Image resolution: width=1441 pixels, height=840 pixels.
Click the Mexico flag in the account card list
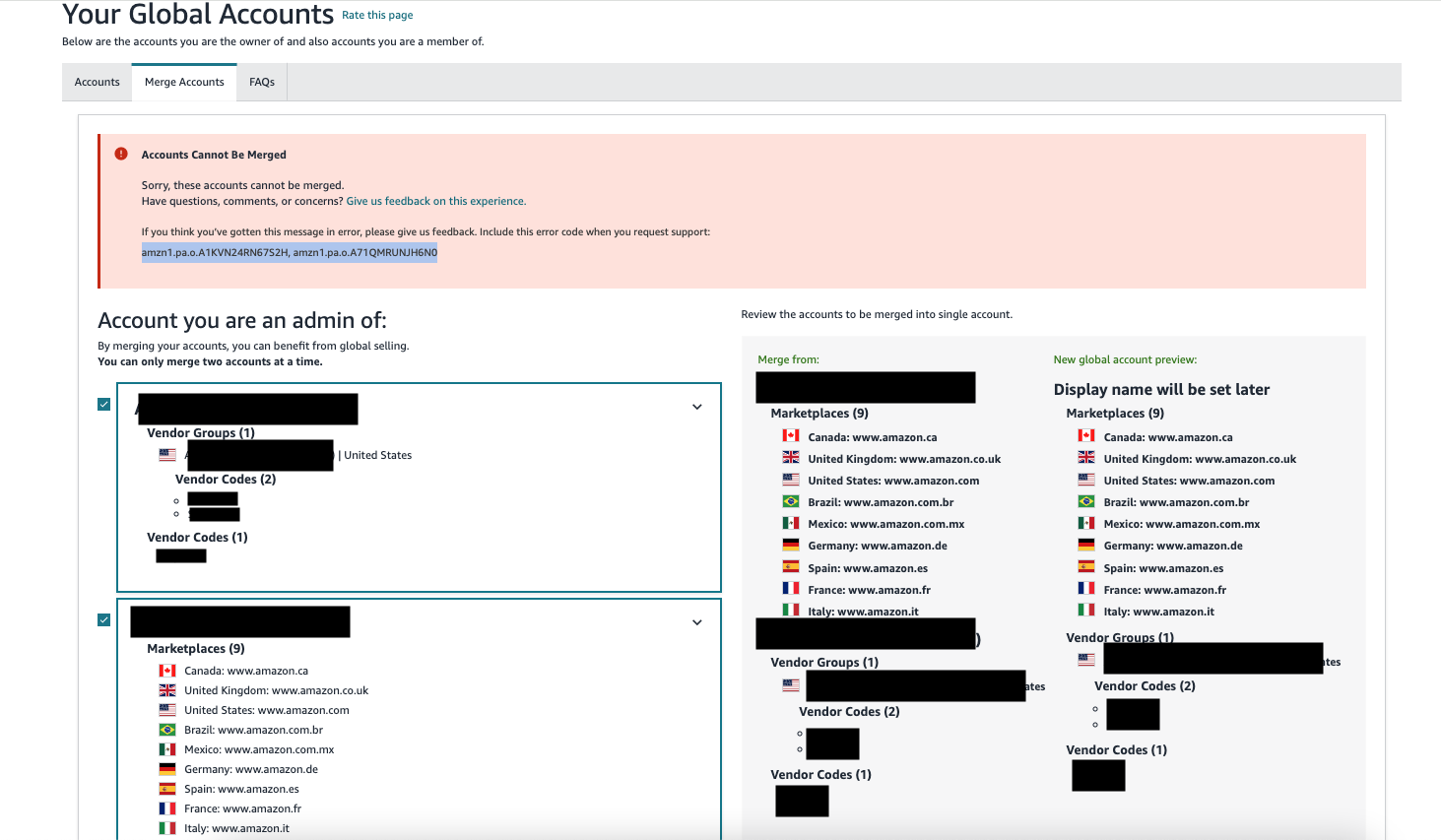pyautogui.click(x=167, y=749)
